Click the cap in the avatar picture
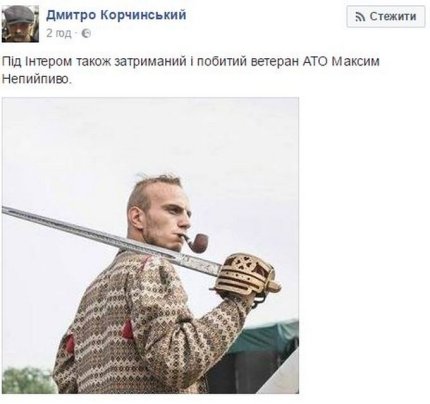430x404 pixels. [x=19, y=14]
